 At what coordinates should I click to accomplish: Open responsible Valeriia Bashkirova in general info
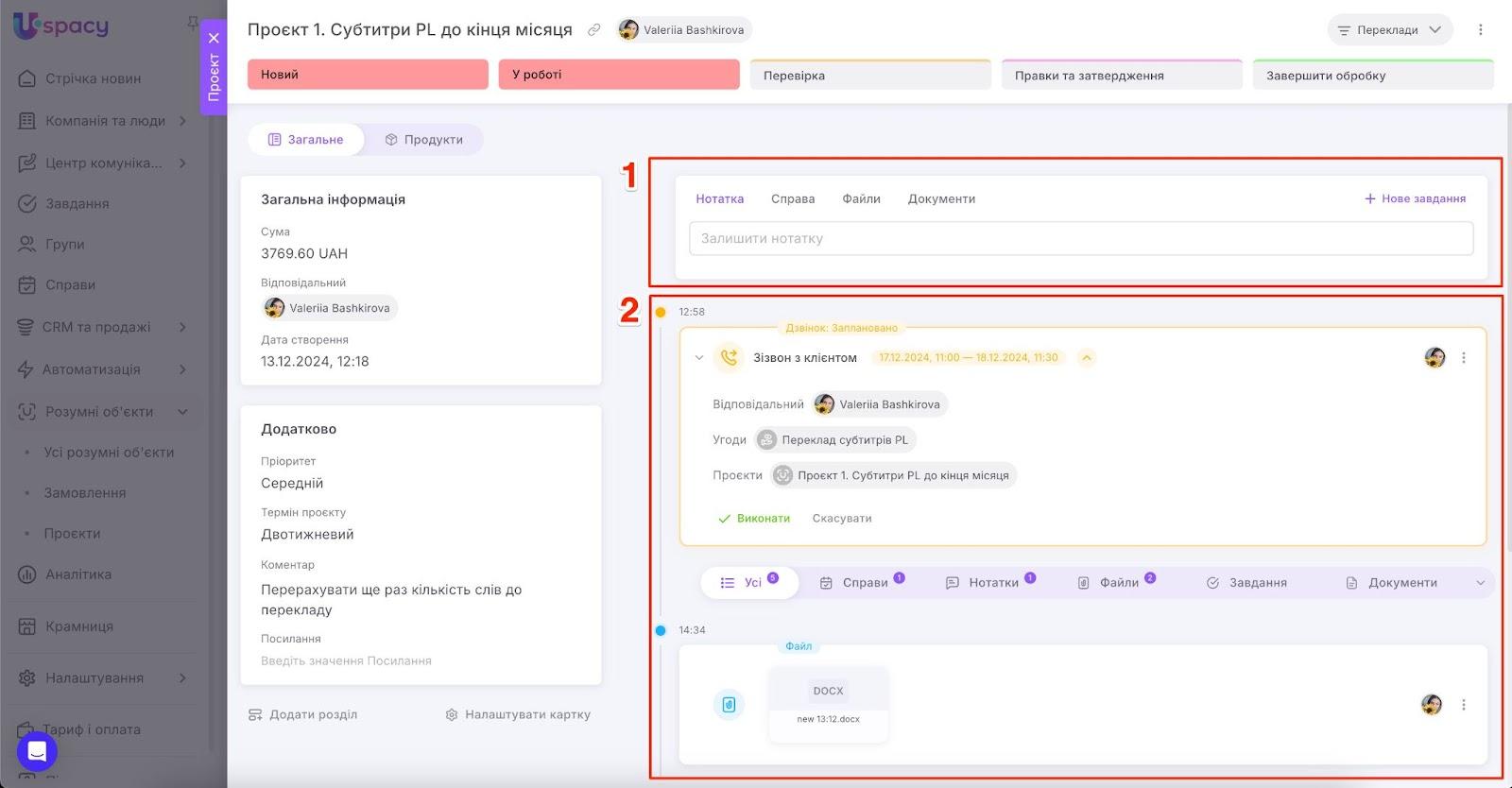pos(330,308)
